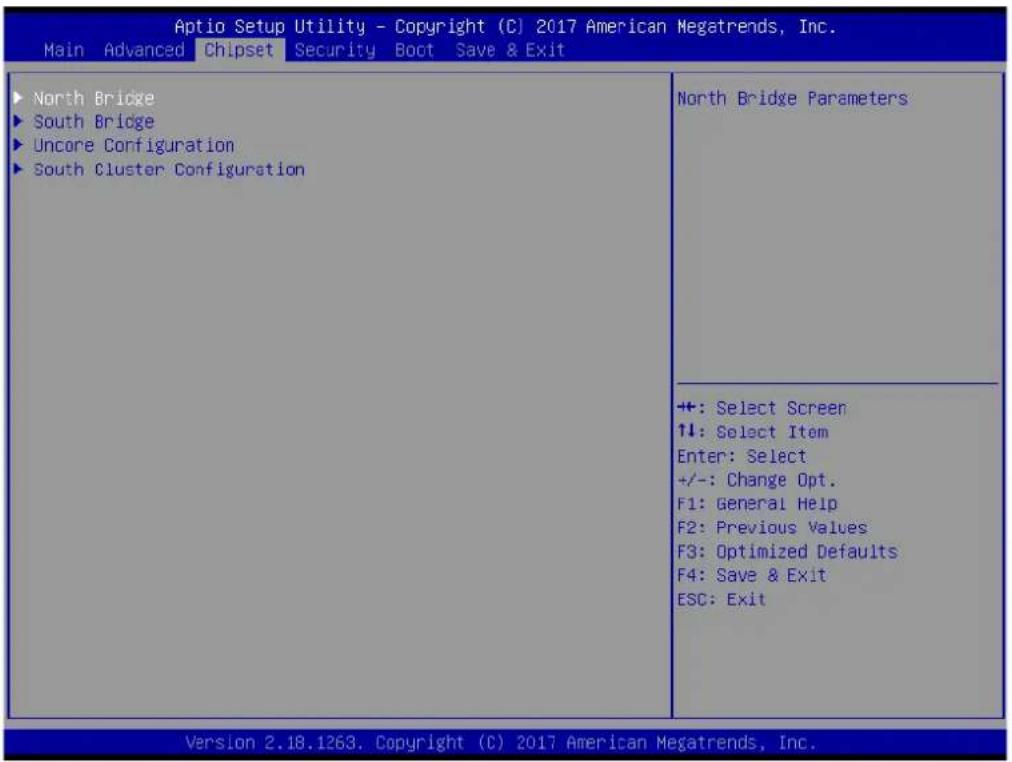The height and width of the screenshot is (762, 1012).
Task: Open the Boot tab
Action: point(414,50)
